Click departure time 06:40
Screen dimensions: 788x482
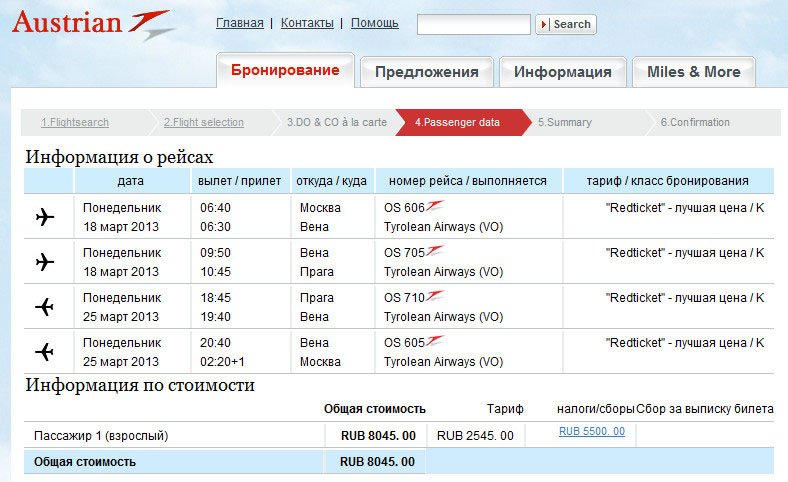coord(216,208)
